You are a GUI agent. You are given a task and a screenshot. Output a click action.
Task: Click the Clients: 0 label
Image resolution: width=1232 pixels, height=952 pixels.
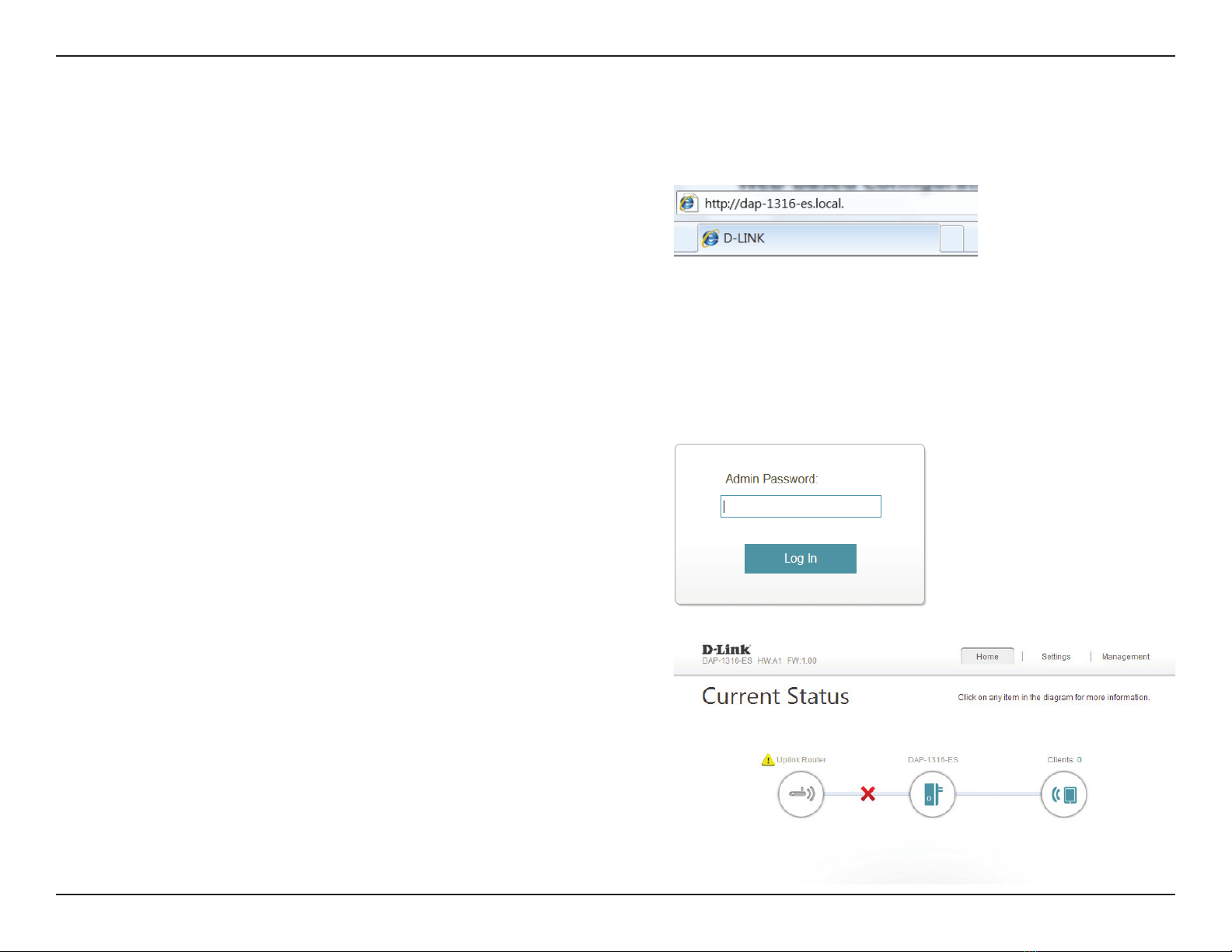click(x=1064, y=760)
